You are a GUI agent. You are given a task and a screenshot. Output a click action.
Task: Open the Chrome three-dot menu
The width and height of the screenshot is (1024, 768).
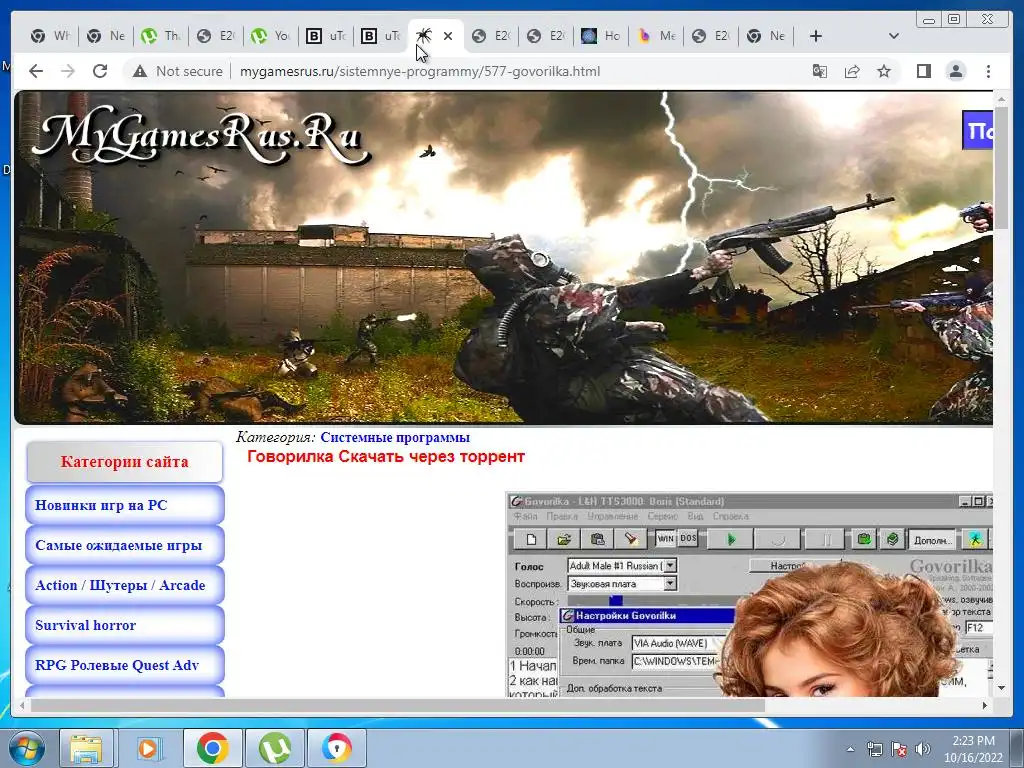point(988,71)
